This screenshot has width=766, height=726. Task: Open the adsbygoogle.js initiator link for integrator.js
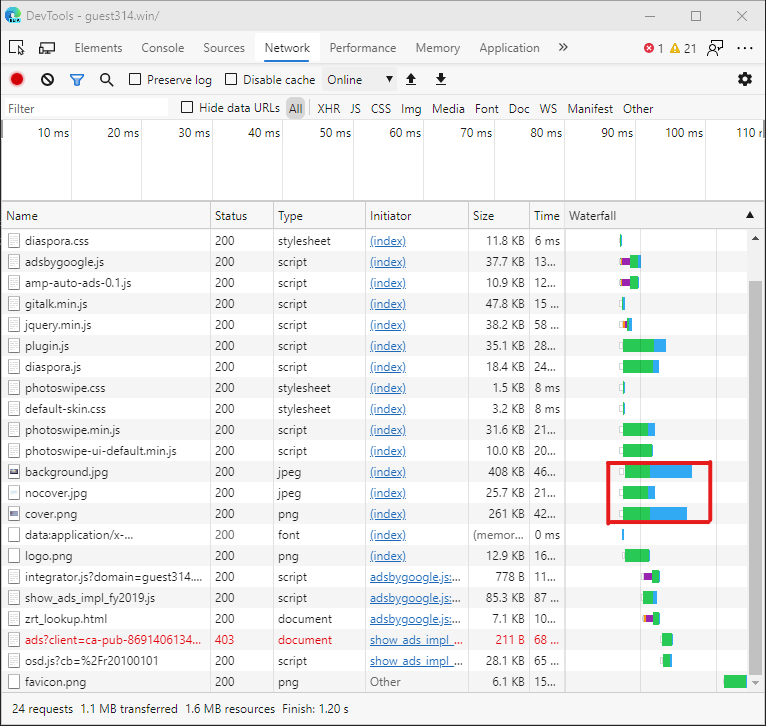[415, 577]
